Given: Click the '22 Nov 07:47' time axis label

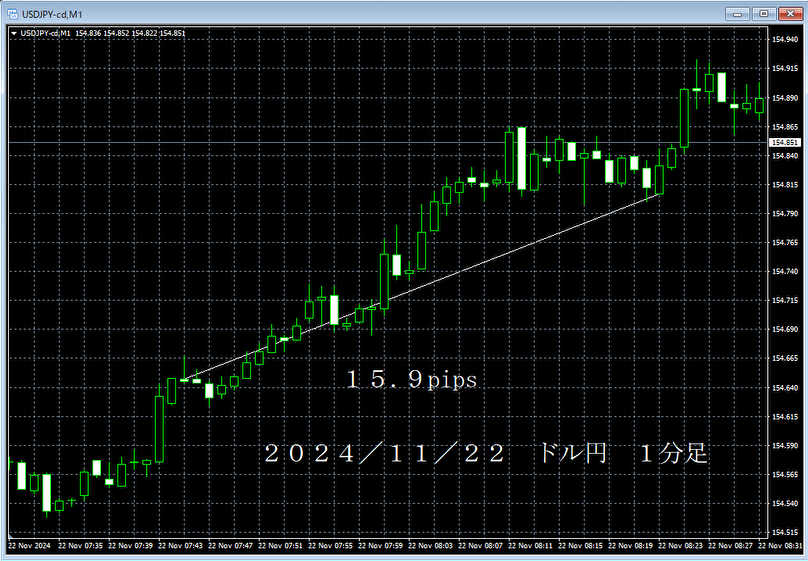Looking at the screenshot, I should pyautogui.click(x=230, y=546).
